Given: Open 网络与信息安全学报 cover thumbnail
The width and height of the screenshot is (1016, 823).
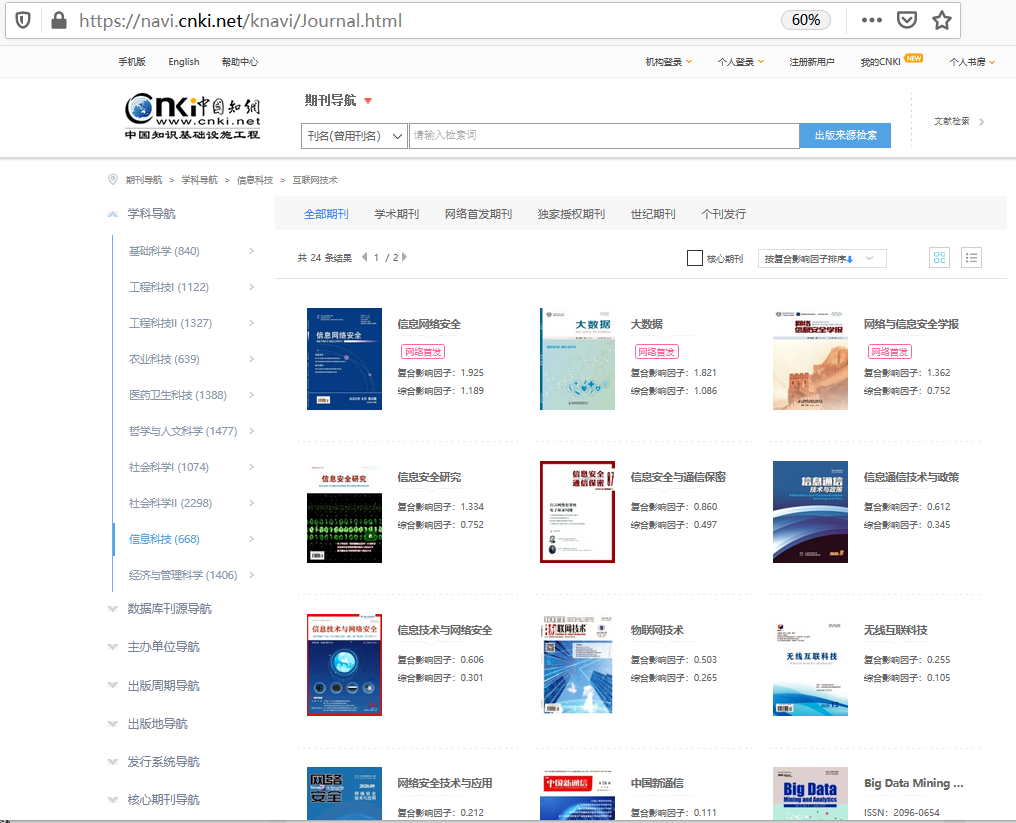Looking at the screenshot, I should pos(810,359).
